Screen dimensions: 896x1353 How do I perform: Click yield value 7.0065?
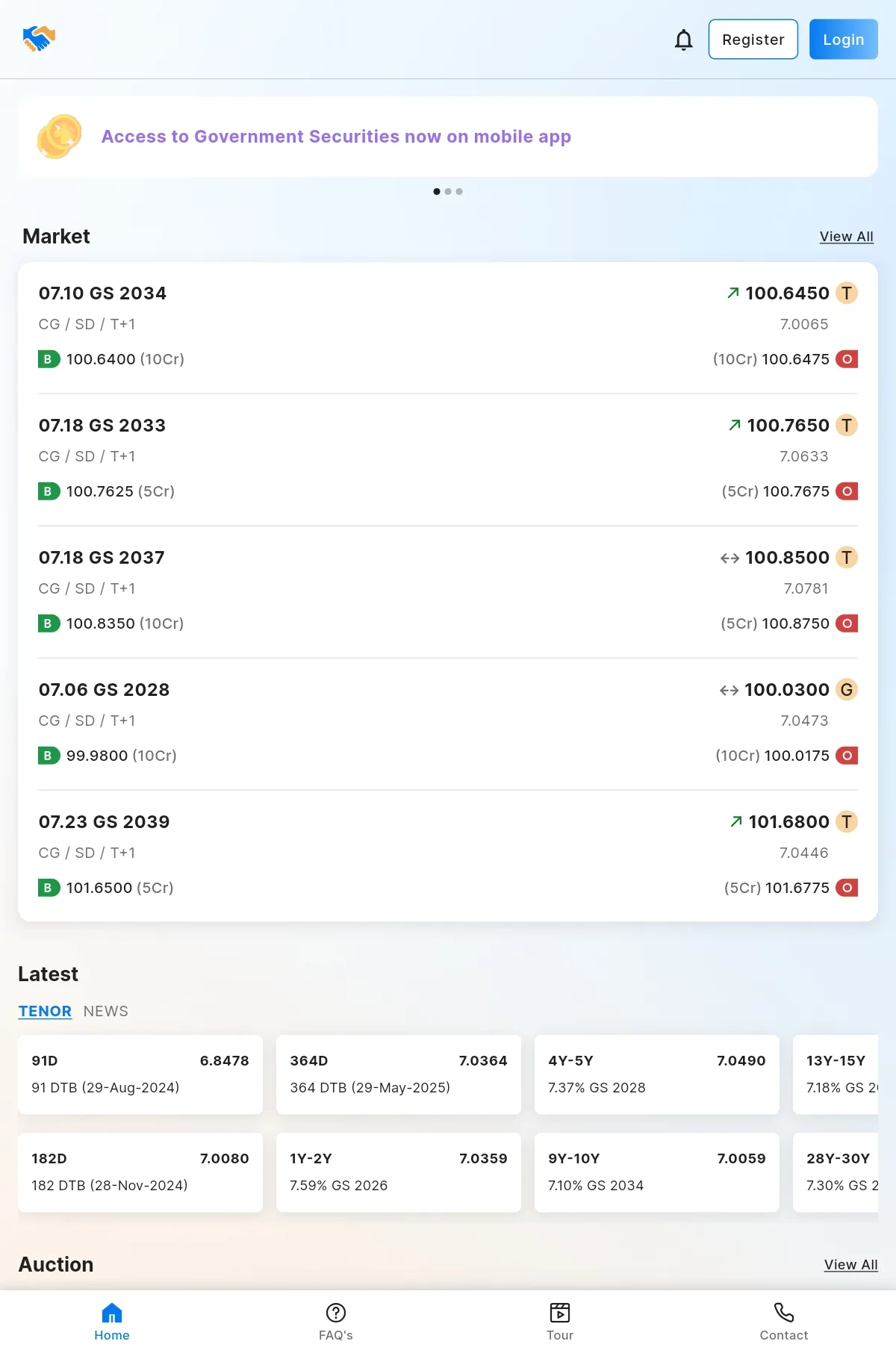(804, 325)
